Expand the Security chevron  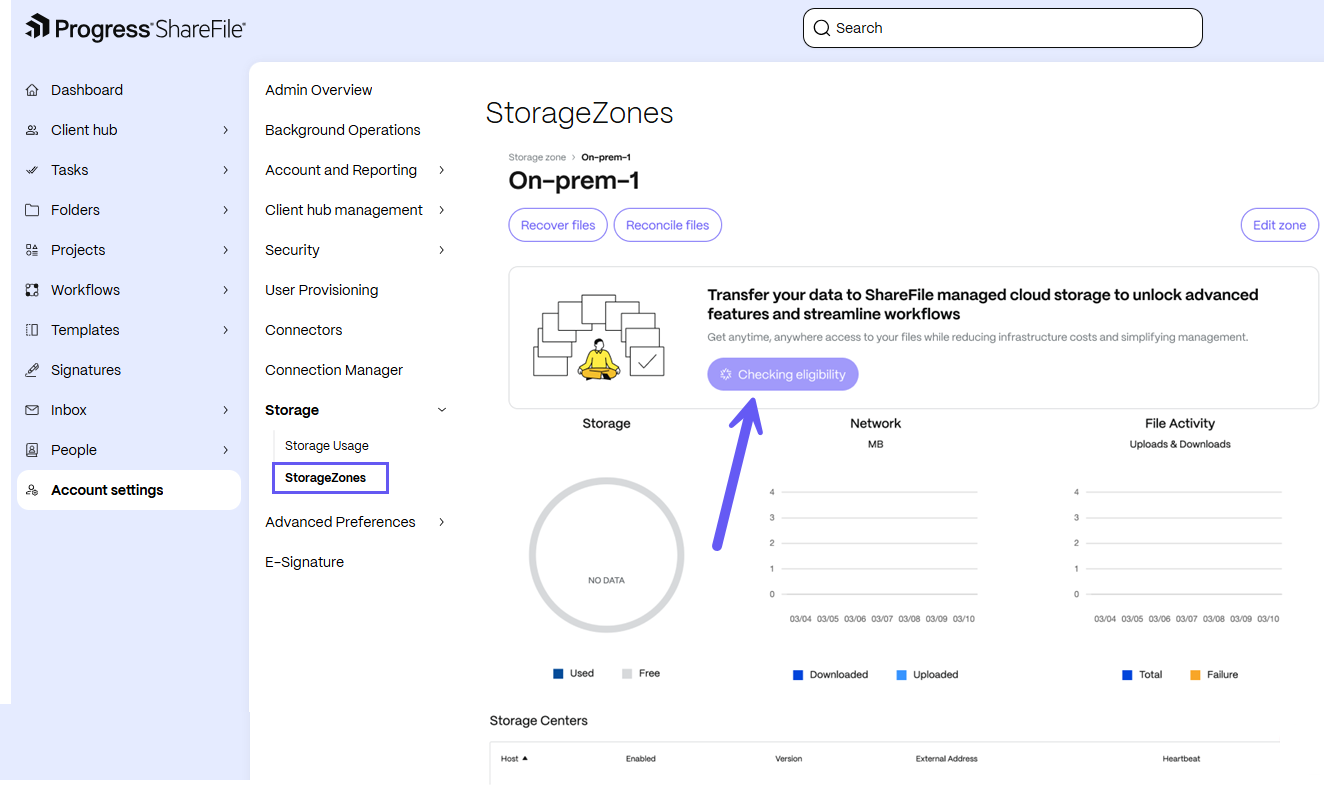pyautogui.click(x=442, y=250)
